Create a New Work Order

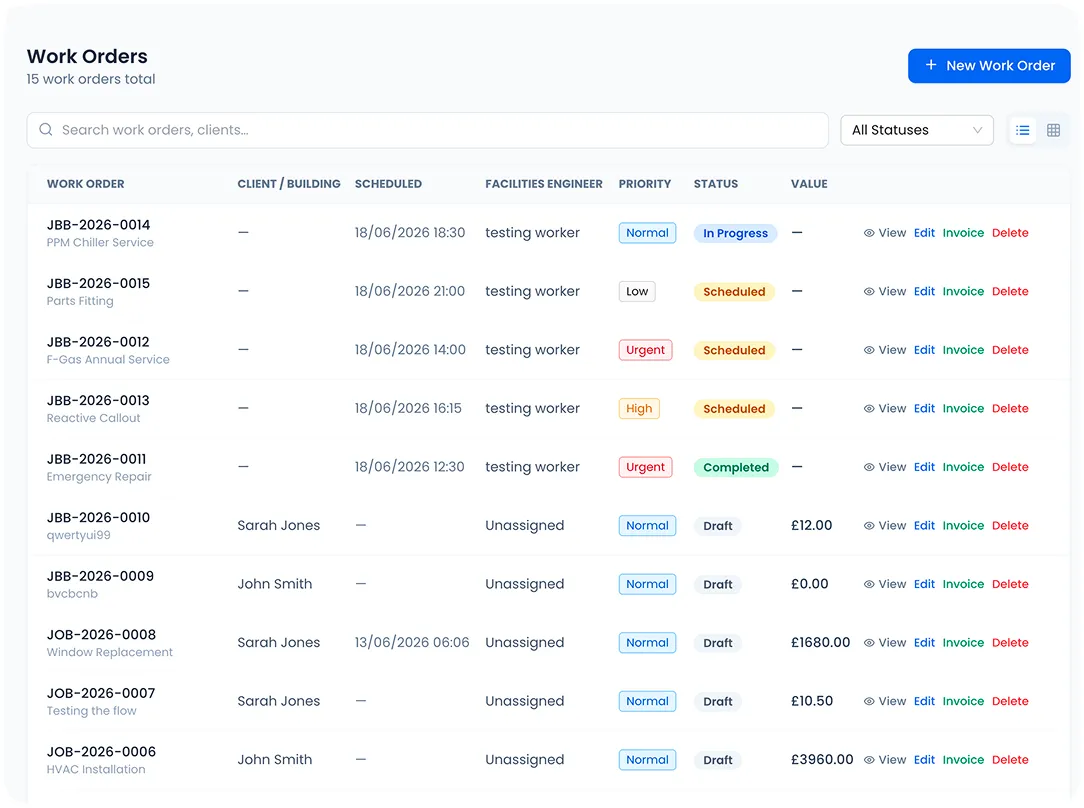click(x=989, y=66)
